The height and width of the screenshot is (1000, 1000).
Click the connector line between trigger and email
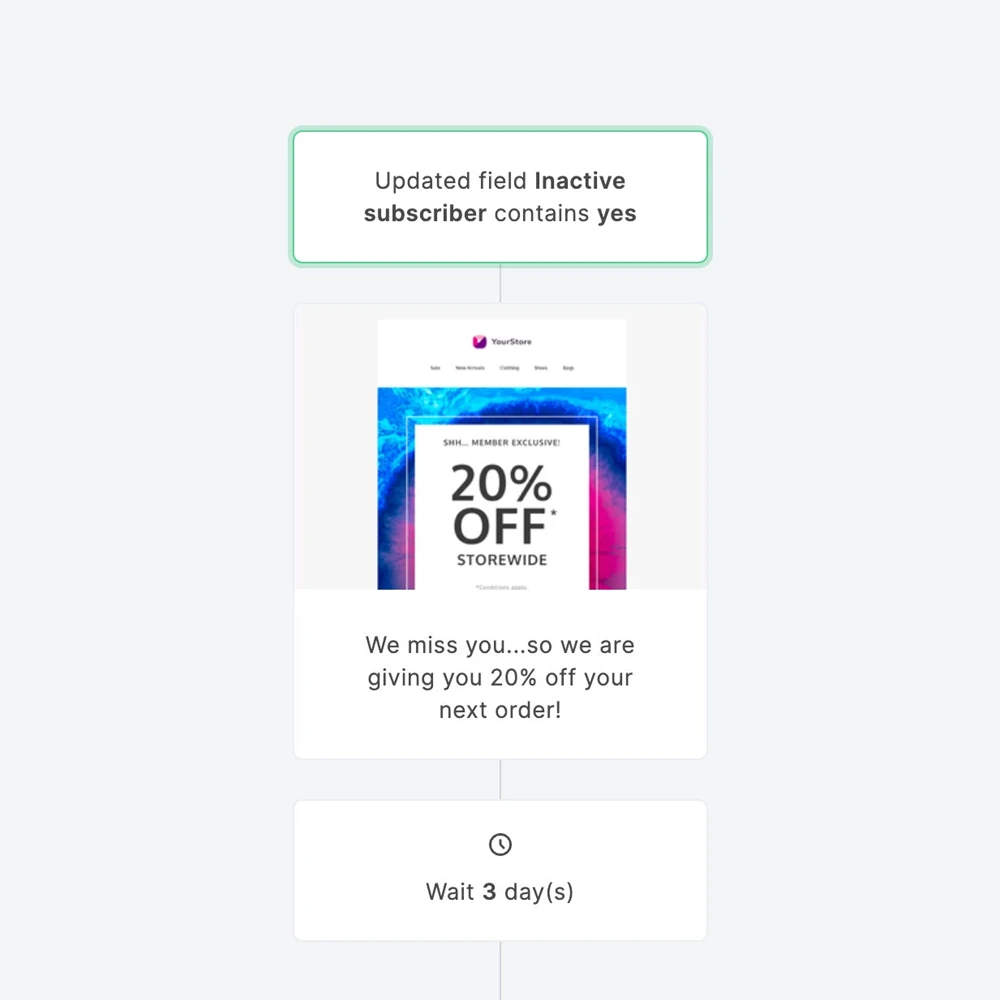pyautogui.click(x=501, y=283)
